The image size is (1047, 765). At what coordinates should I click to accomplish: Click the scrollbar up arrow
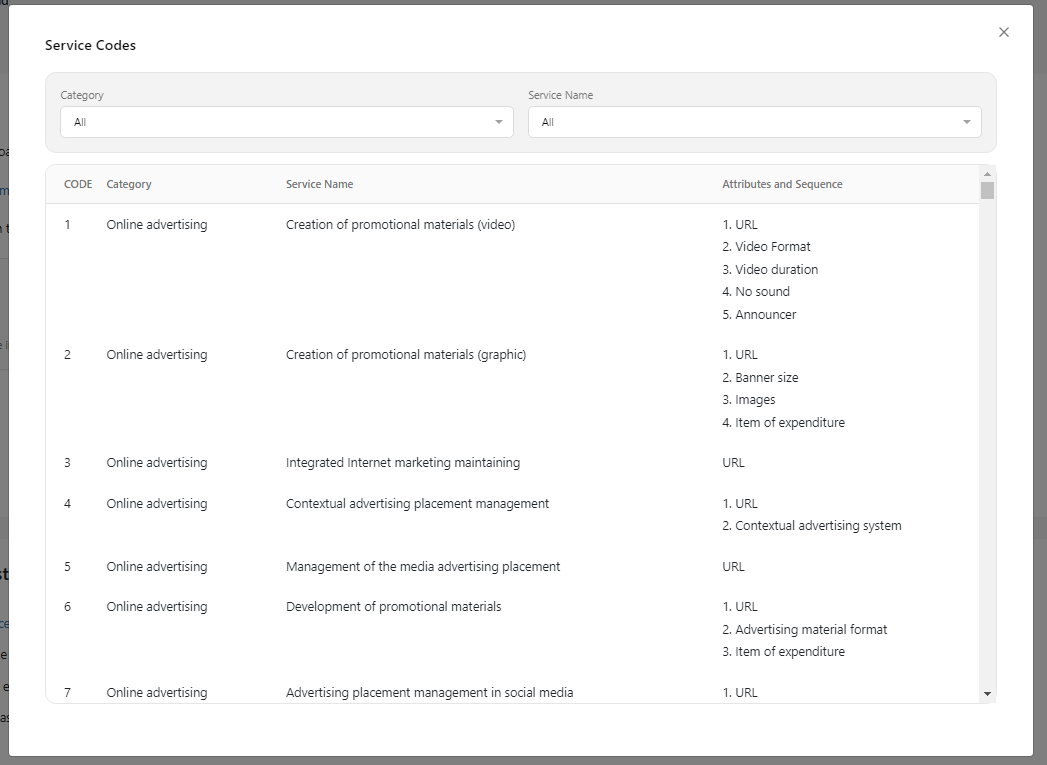click(x=988, y=174)
